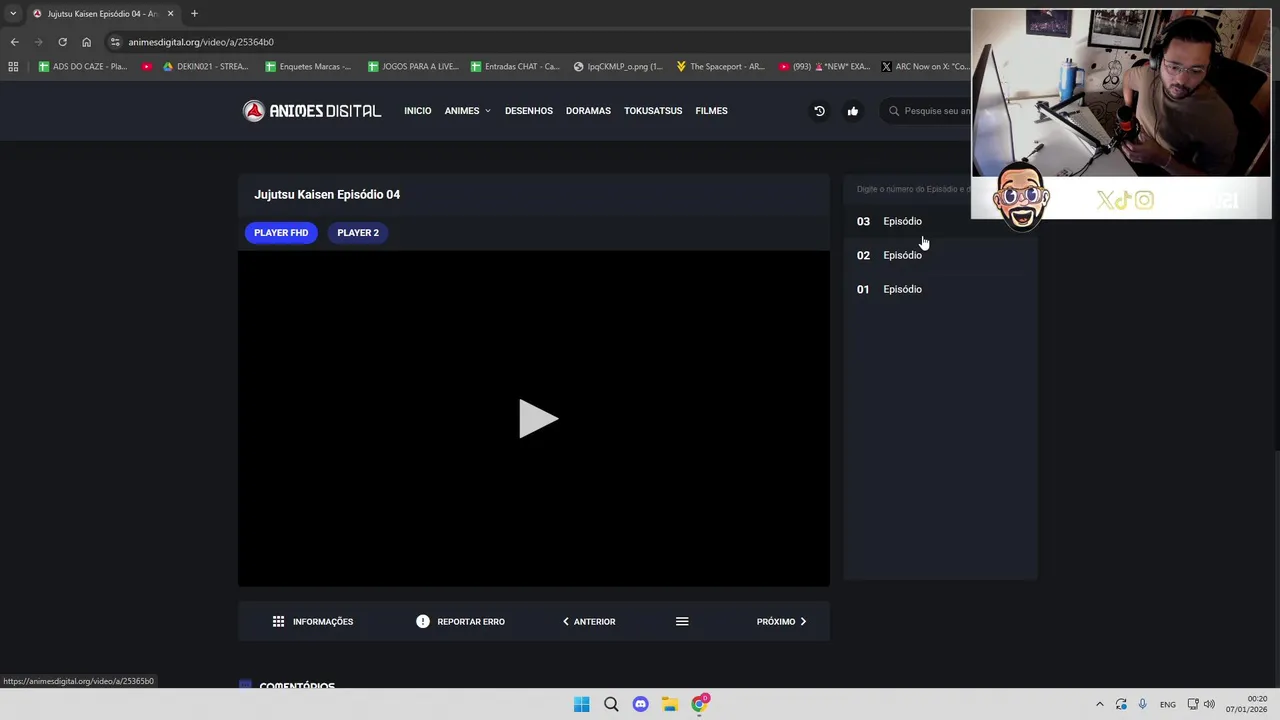Open The Spaceport bookmark
This screenshot has width=1280, height=720.
[720, 67]
